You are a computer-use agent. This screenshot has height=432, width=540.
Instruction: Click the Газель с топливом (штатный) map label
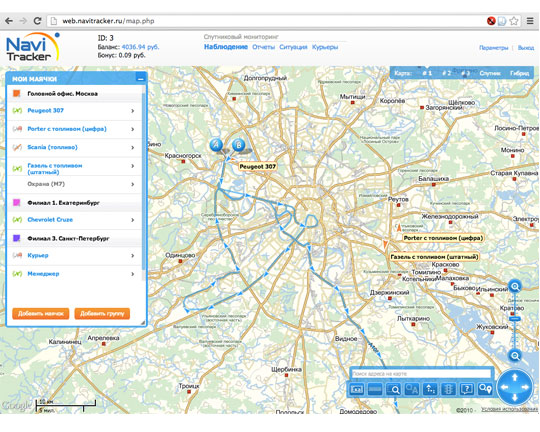(434, 257)
